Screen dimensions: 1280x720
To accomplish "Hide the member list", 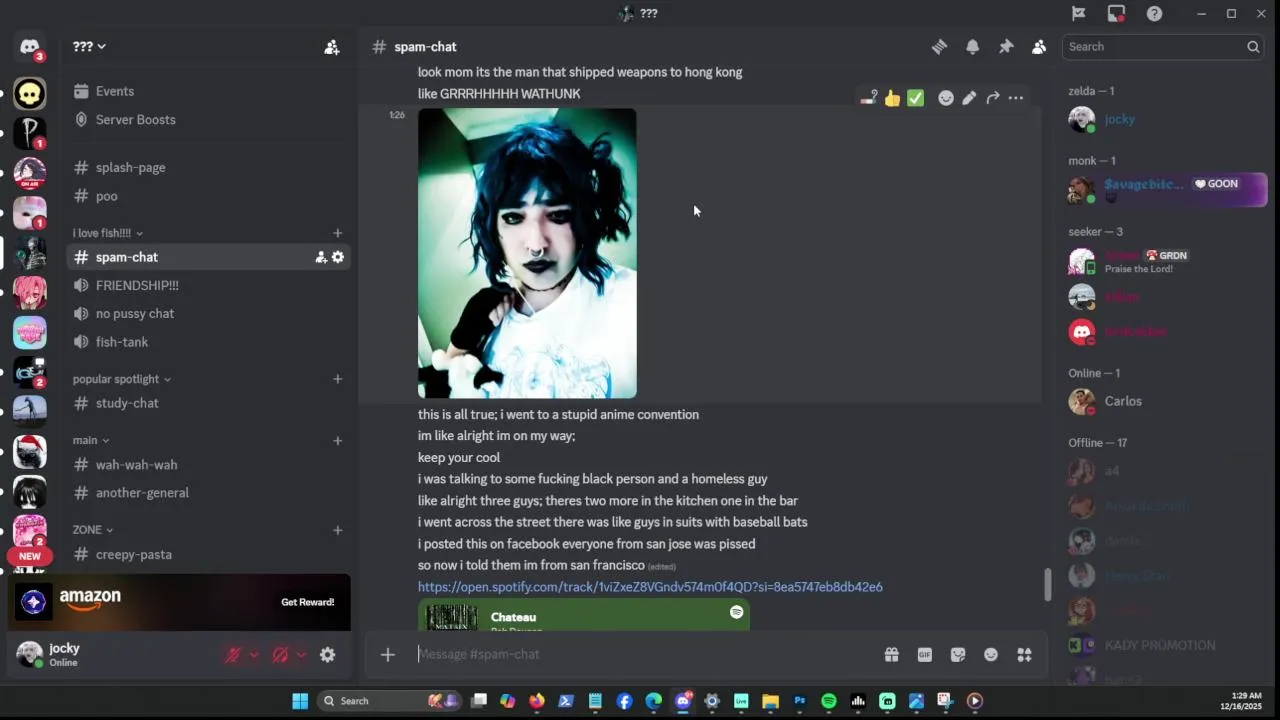I will click(1039, 47).
